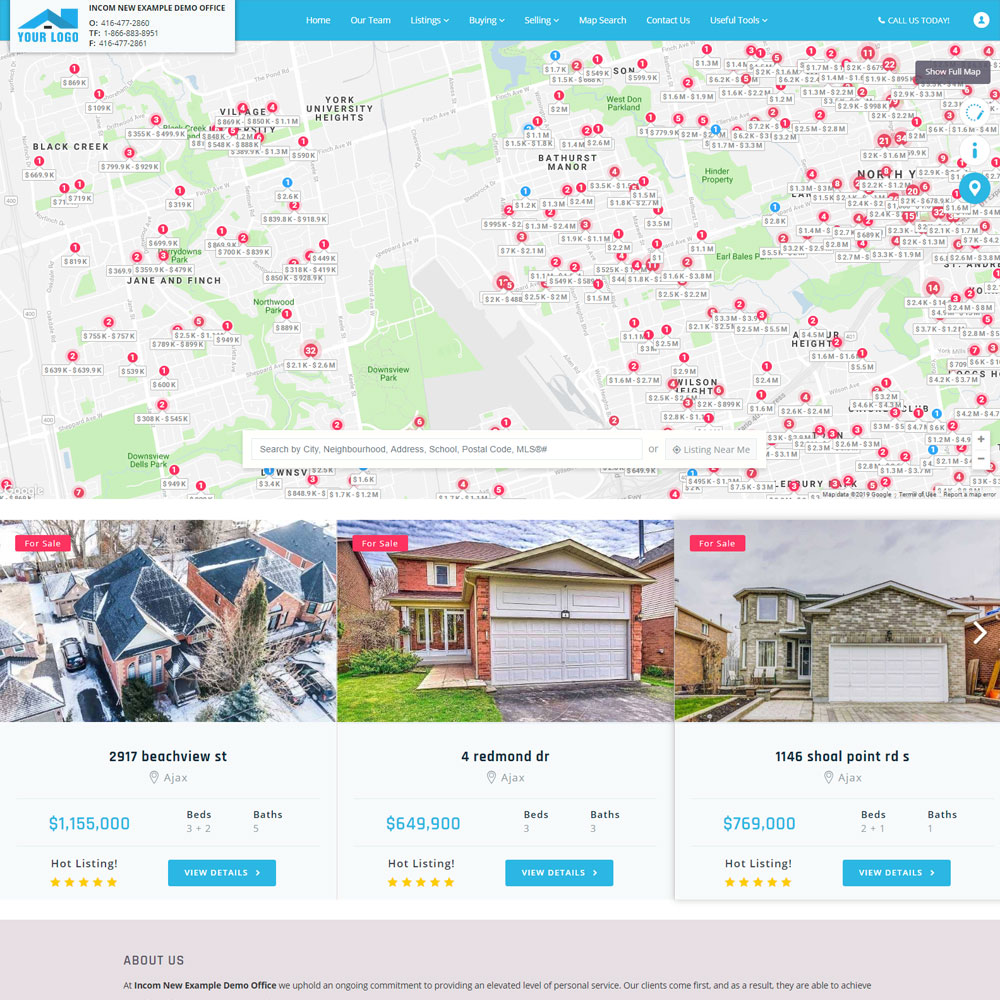1000x1000 pixels.
Task: Click the cluster marker showing 32 in Downsview
Action: click(x=311, y=350)
